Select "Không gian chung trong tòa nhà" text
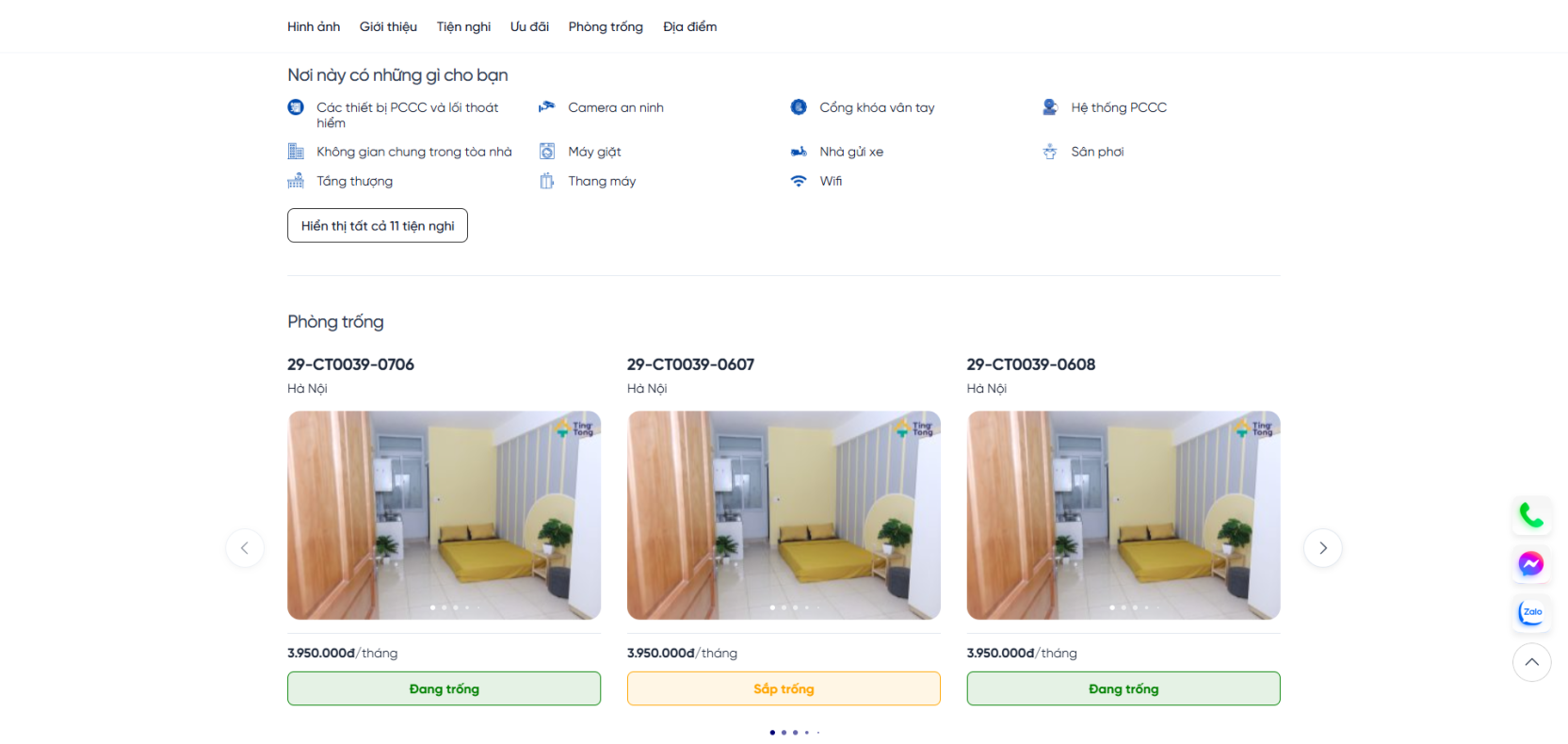Screen dimensions: 1568x744 click(414, 152)
